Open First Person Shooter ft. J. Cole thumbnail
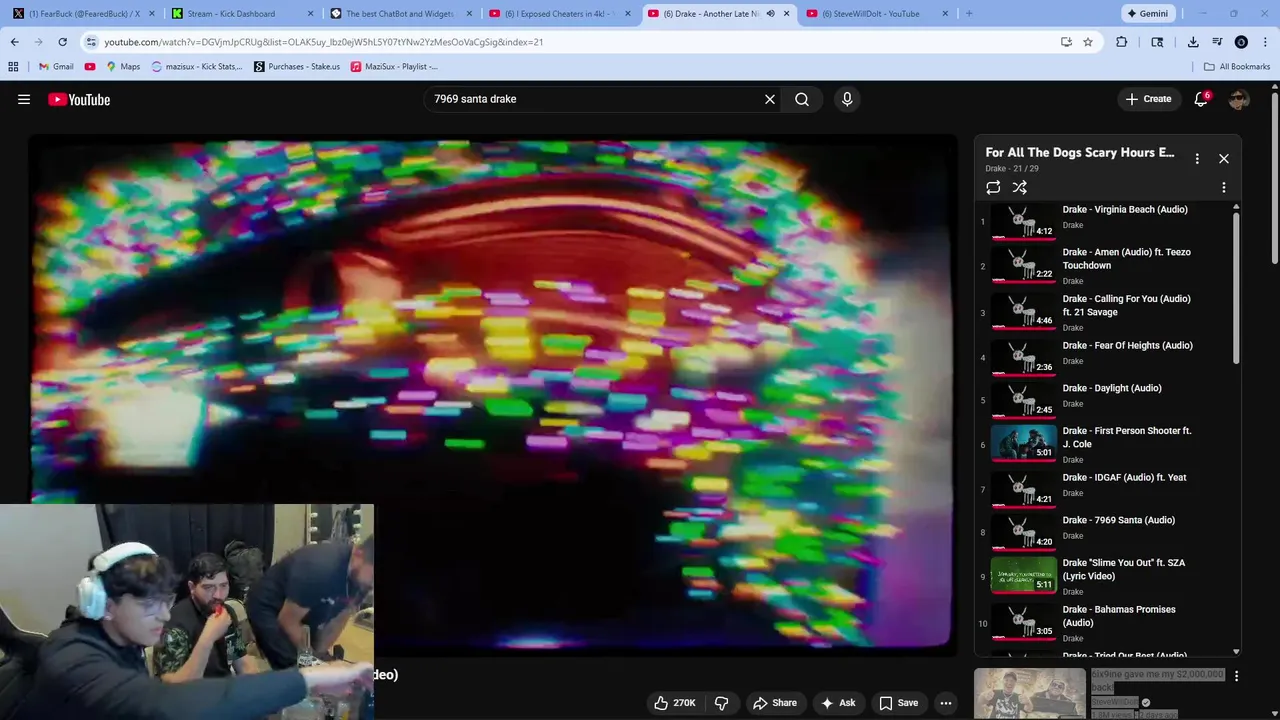 1023,443
